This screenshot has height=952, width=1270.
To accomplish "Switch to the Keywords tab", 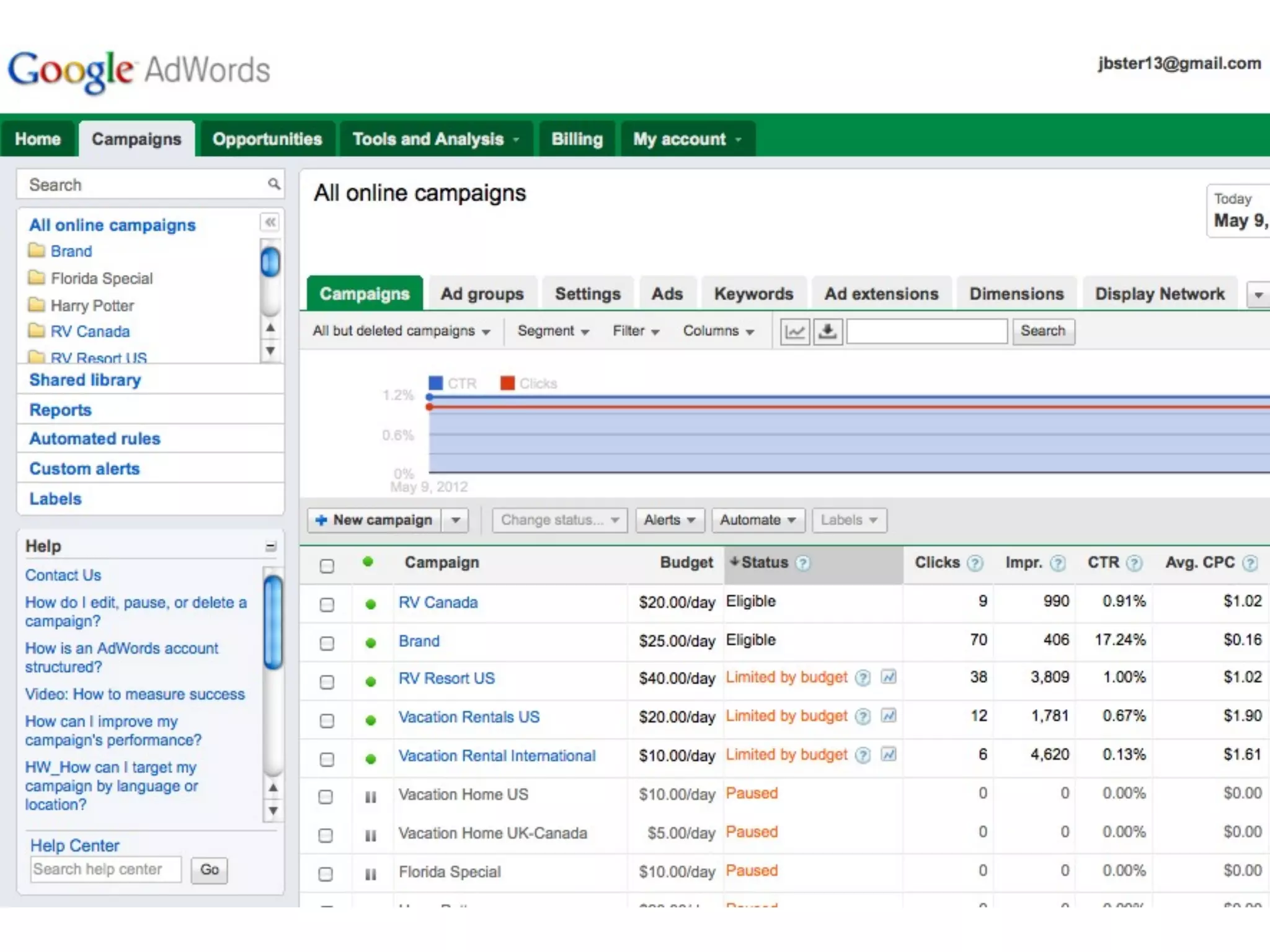I will (753, 294).
